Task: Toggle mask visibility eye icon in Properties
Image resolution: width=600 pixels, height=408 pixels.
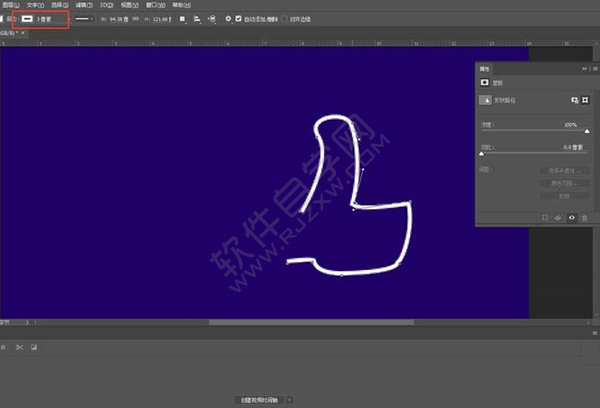Action: pyautogui.click(x=571, y=216)
